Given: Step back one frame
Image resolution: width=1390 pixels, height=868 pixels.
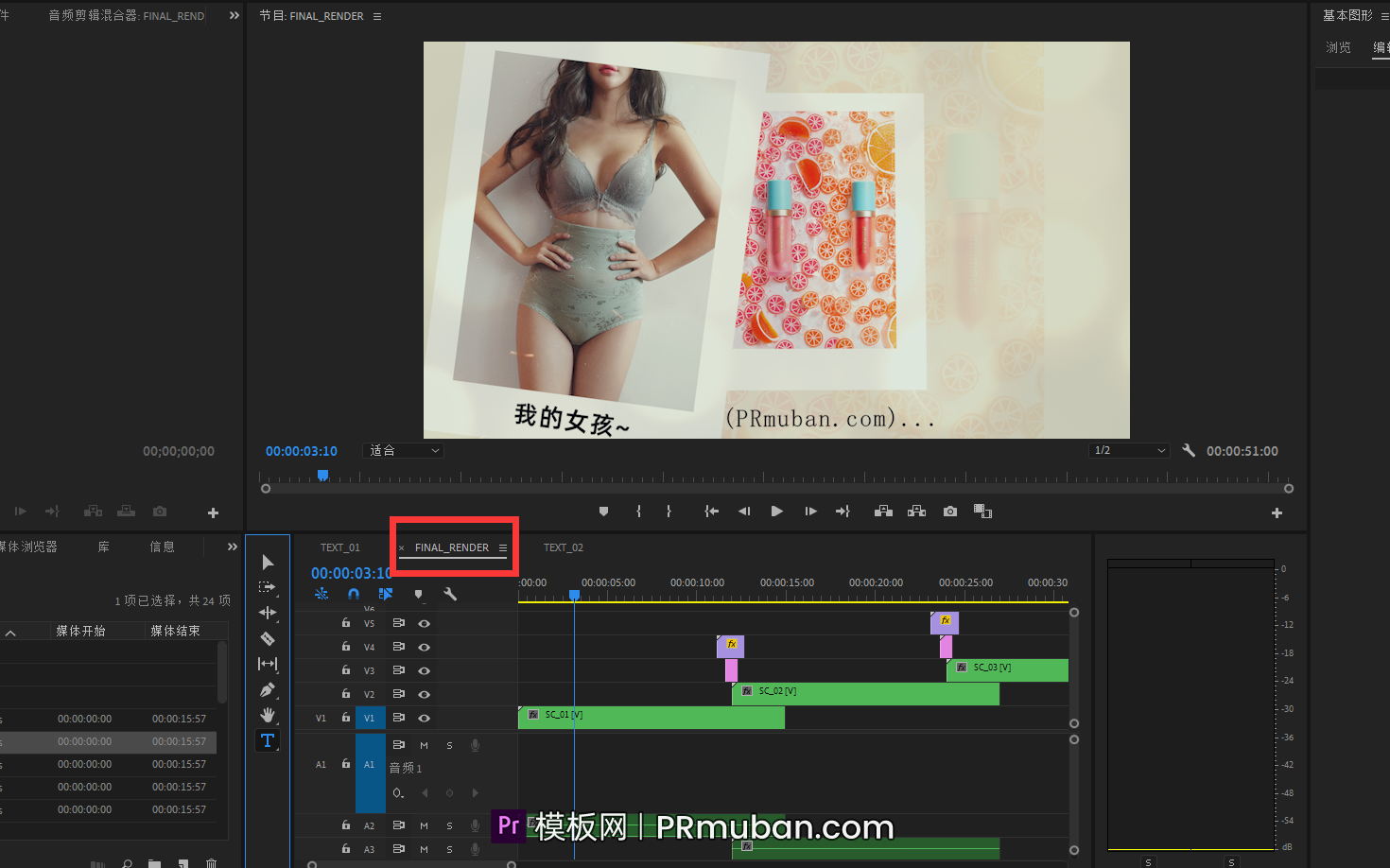Looking at the screenshot, I should pyautogui.click(x=744, y=512).
